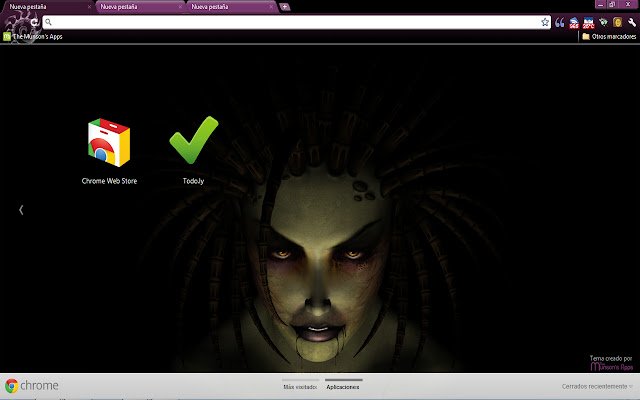
Task: Open Otros marcadores bookmarks folder
Action: [x=609, y=36]
